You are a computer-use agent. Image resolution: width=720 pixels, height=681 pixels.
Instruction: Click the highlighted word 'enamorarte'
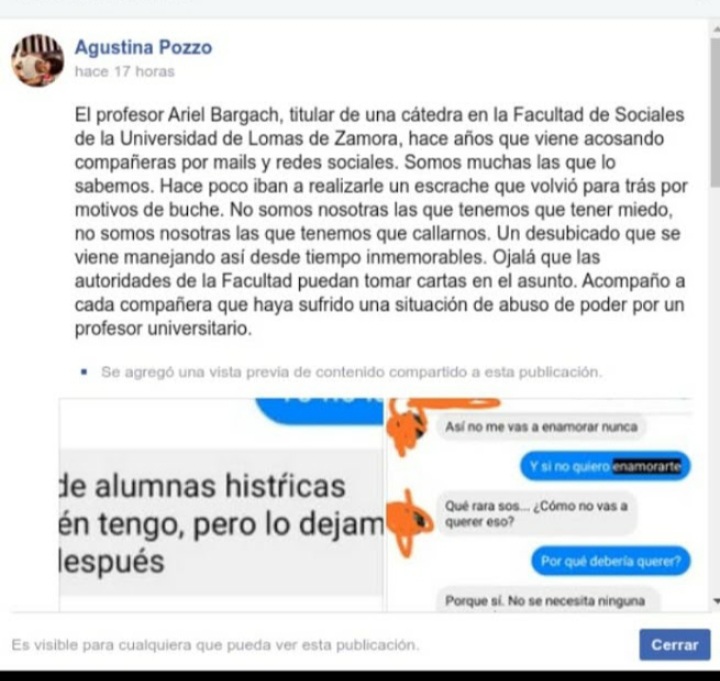pos(647,467)
